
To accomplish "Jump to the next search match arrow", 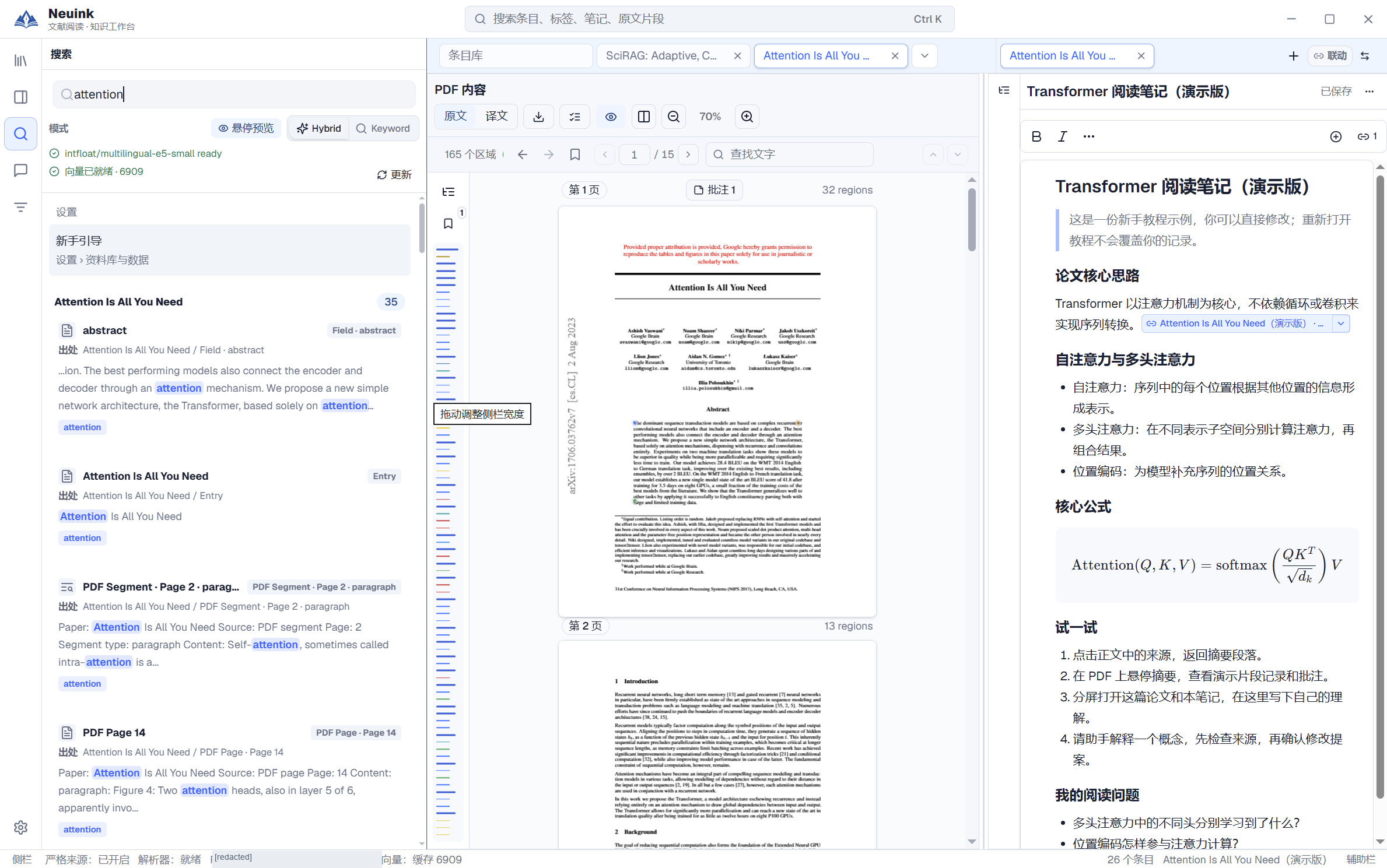I will [x=957, y=154].
